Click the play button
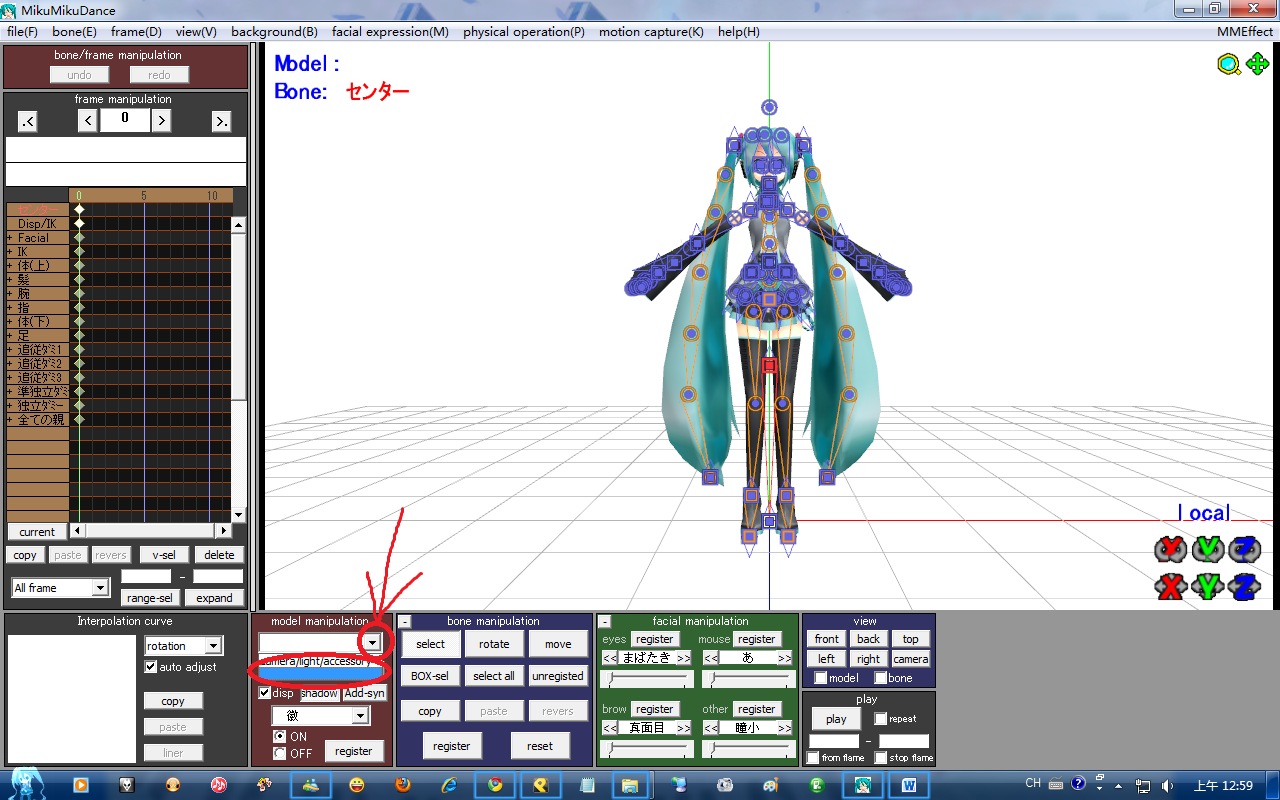The height and width of the screenshot is (800, 1280). [x=837, y=719]
